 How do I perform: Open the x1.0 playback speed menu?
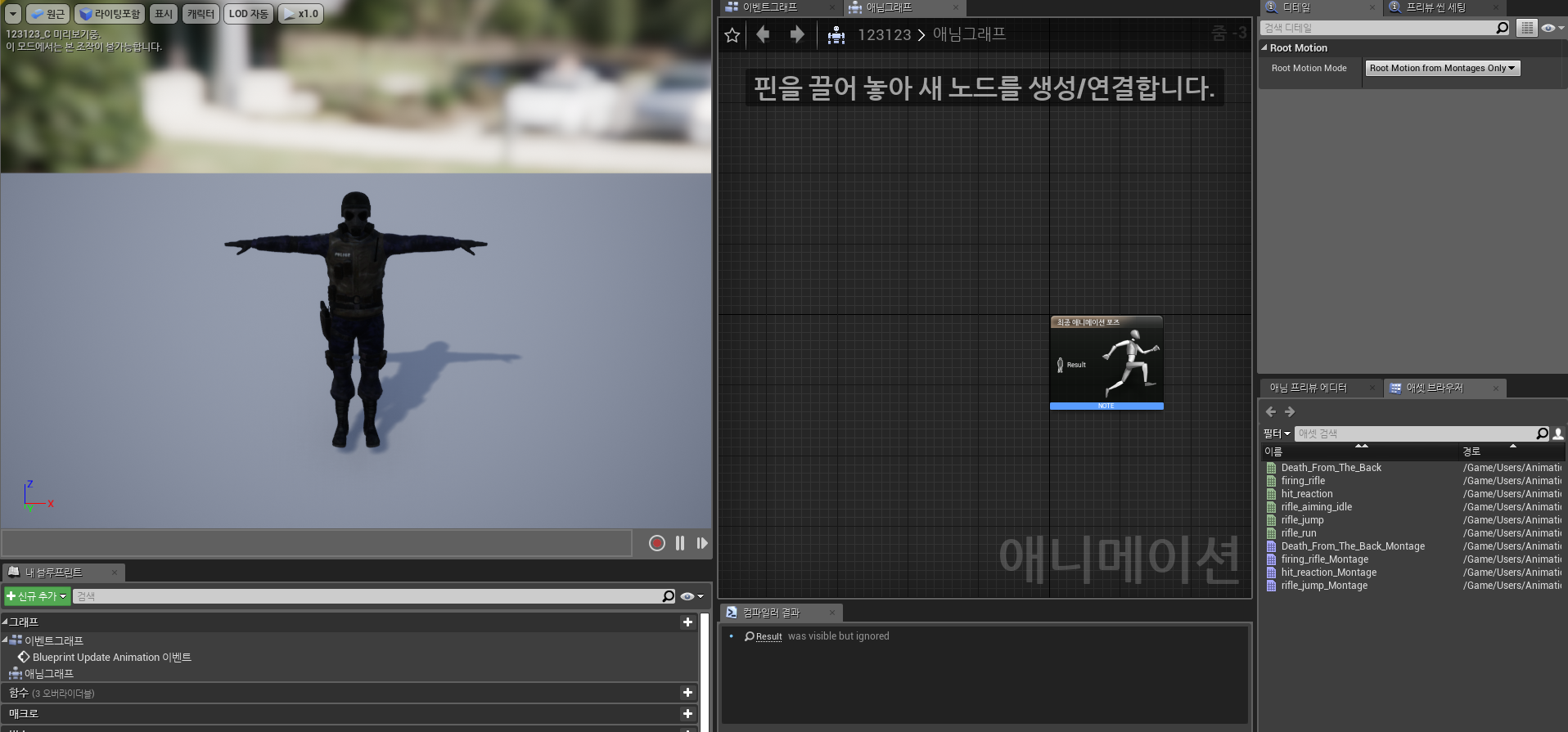point(300,14)
